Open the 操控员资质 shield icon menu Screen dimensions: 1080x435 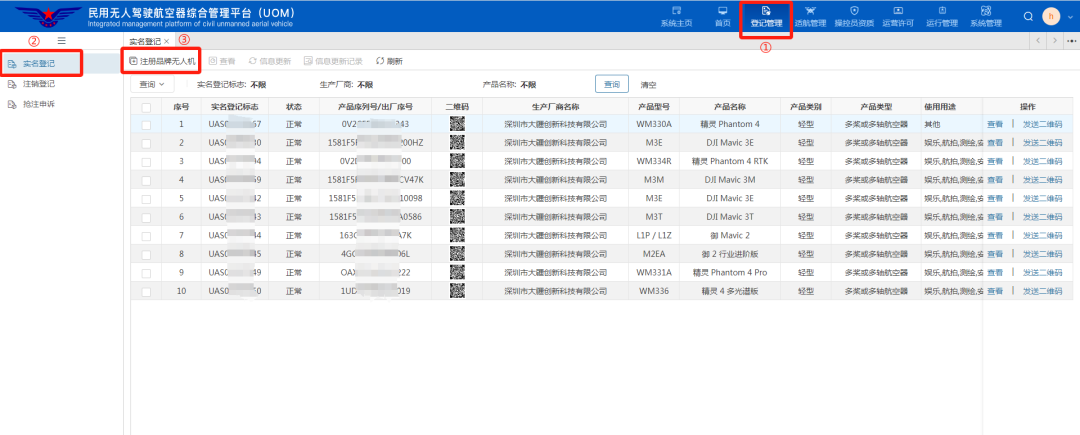point(854,17)
